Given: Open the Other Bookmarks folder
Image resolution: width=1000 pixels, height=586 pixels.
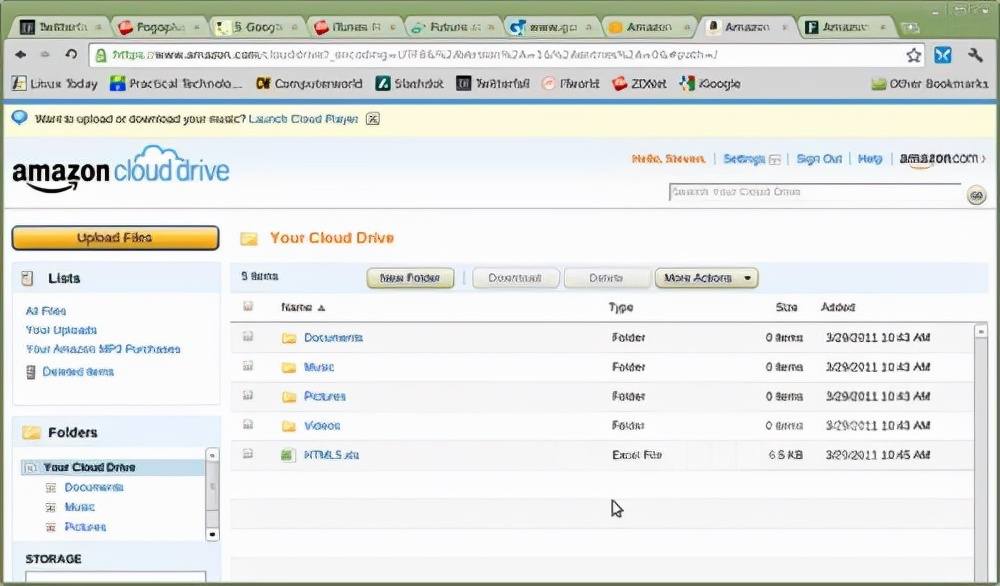Looking at the screenshot, I should pos(929,84).
